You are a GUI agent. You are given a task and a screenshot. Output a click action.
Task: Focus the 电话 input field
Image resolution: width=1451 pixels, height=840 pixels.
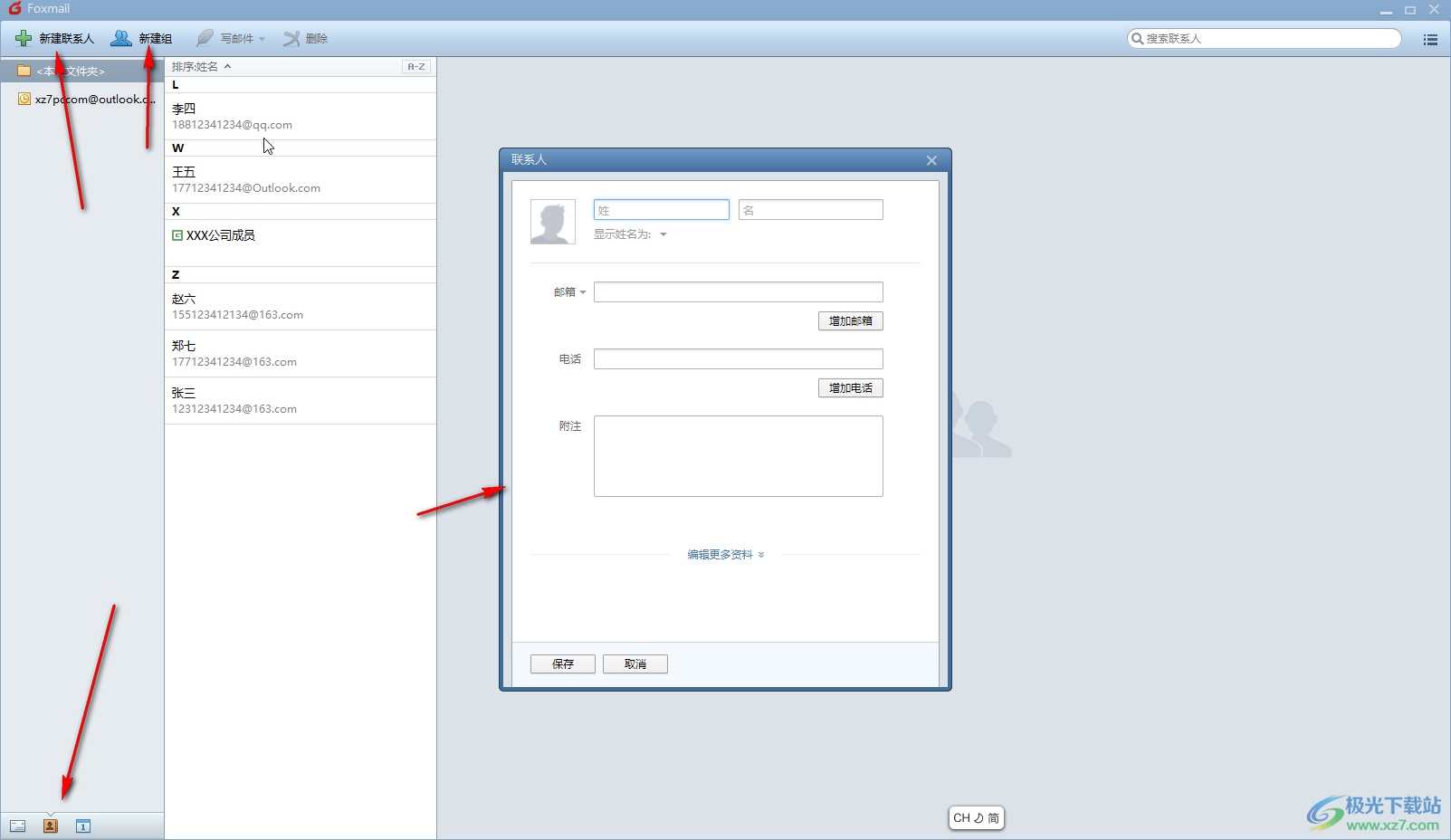pos(739,358)
